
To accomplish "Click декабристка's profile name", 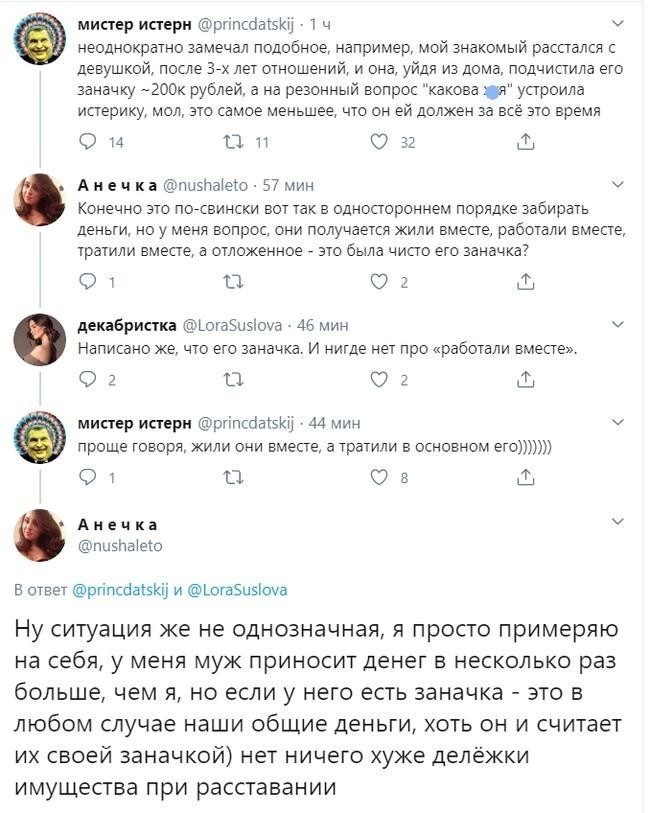I will point(124,325).
